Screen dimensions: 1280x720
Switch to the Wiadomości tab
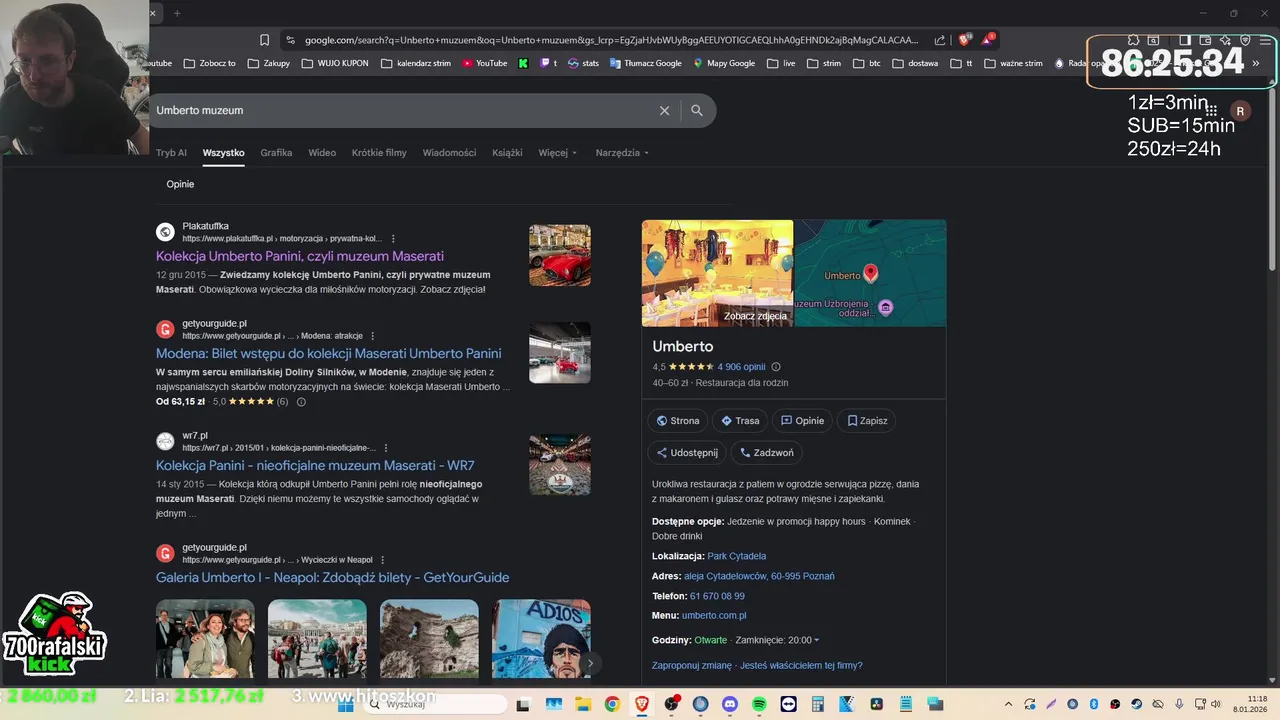(x=449, y=153)
